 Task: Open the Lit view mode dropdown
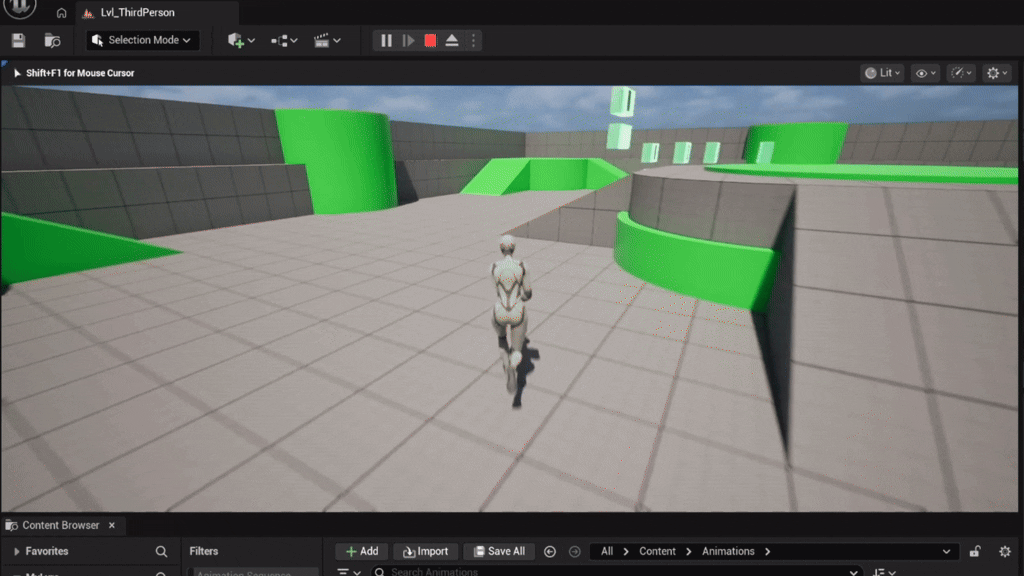click(882, 73)
